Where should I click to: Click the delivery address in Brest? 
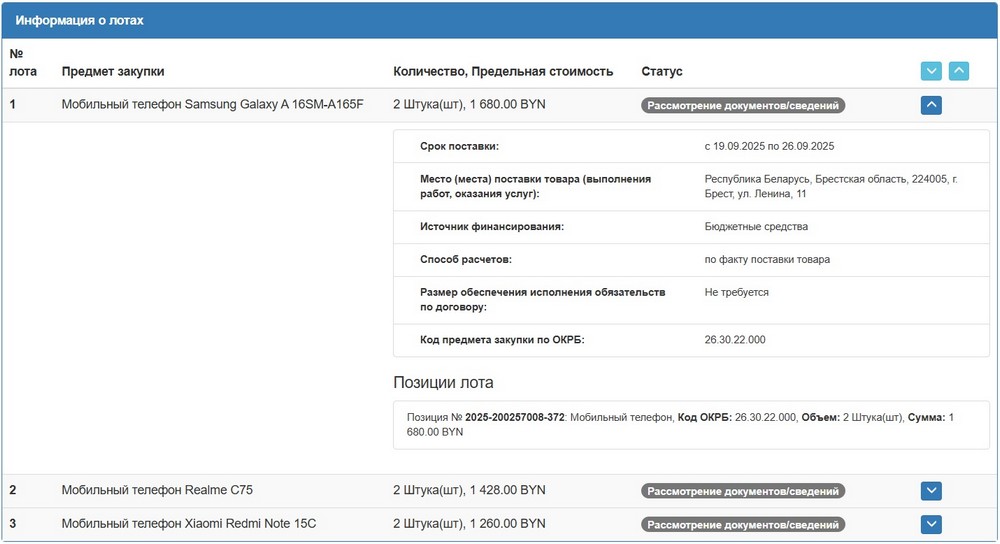[830, 186]
